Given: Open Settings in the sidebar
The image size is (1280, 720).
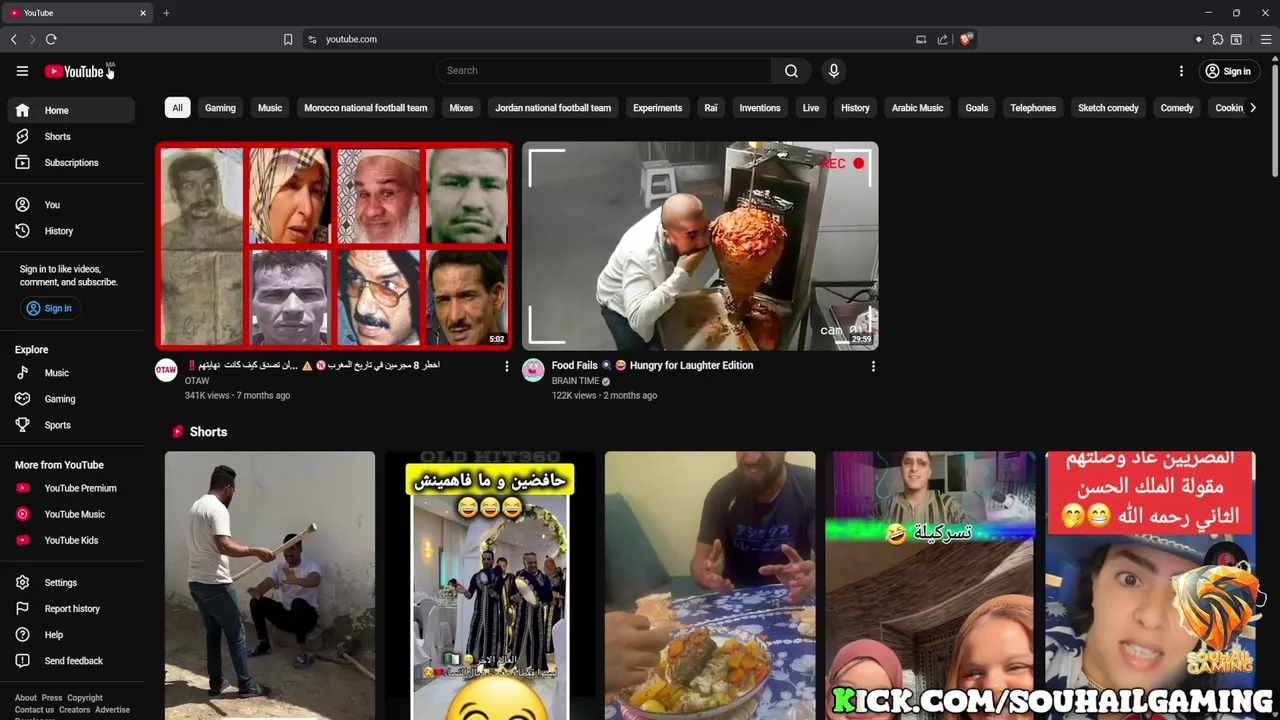Looking at the screenshot, I should (70, 583).
